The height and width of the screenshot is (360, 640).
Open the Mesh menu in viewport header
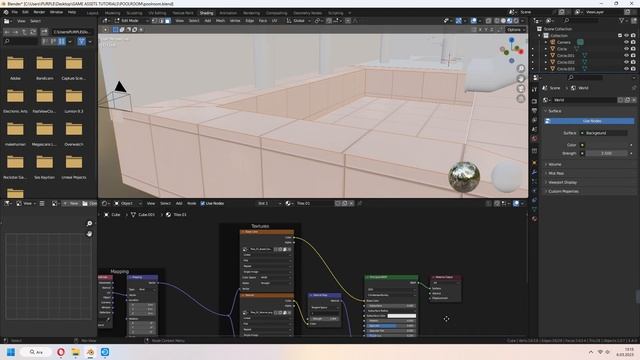tap(220, 20)
